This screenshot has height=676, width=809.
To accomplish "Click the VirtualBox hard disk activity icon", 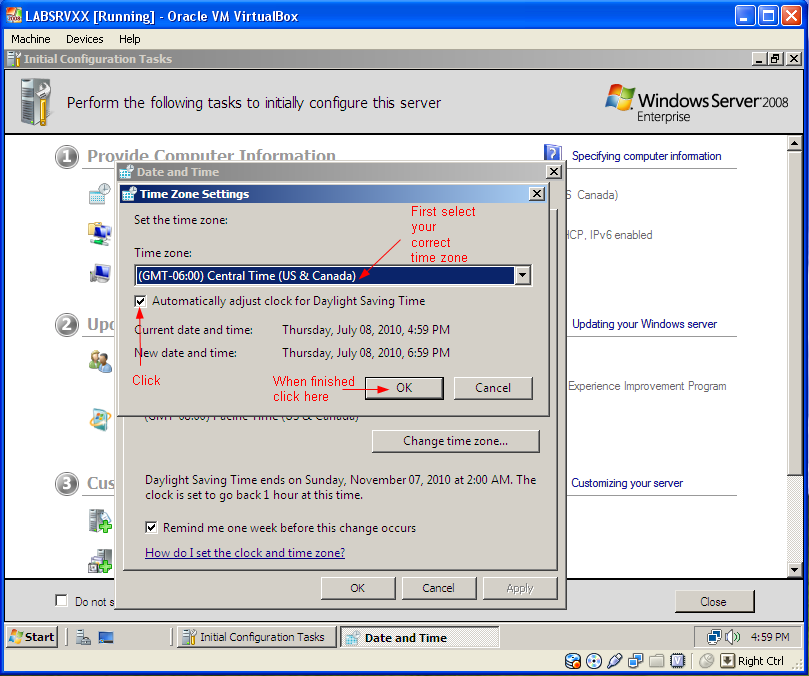I will click(x=573, y=661).
